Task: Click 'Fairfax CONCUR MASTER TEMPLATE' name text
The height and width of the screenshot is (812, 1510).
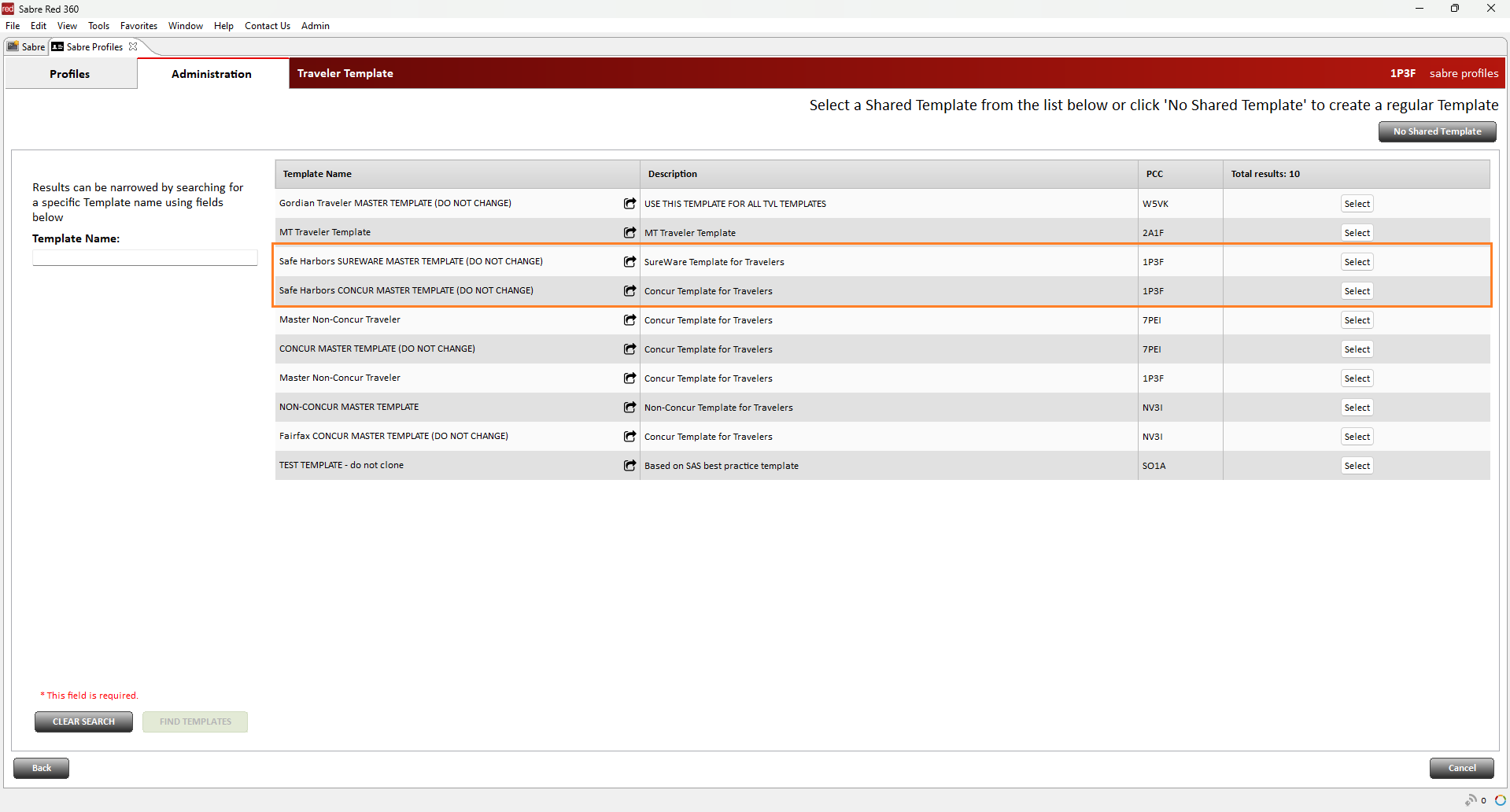Action: pos(393,436)
